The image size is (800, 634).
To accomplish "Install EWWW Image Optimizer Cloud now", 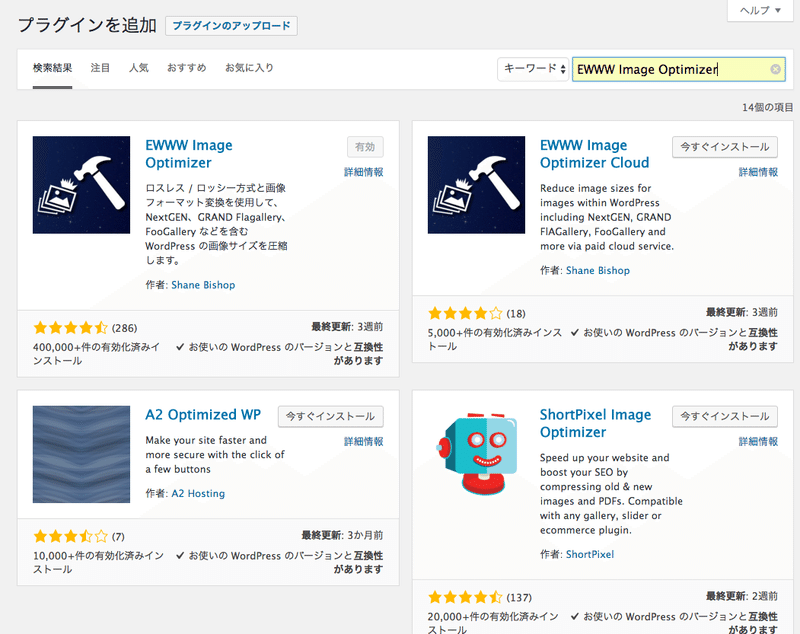I will [724, 147].
